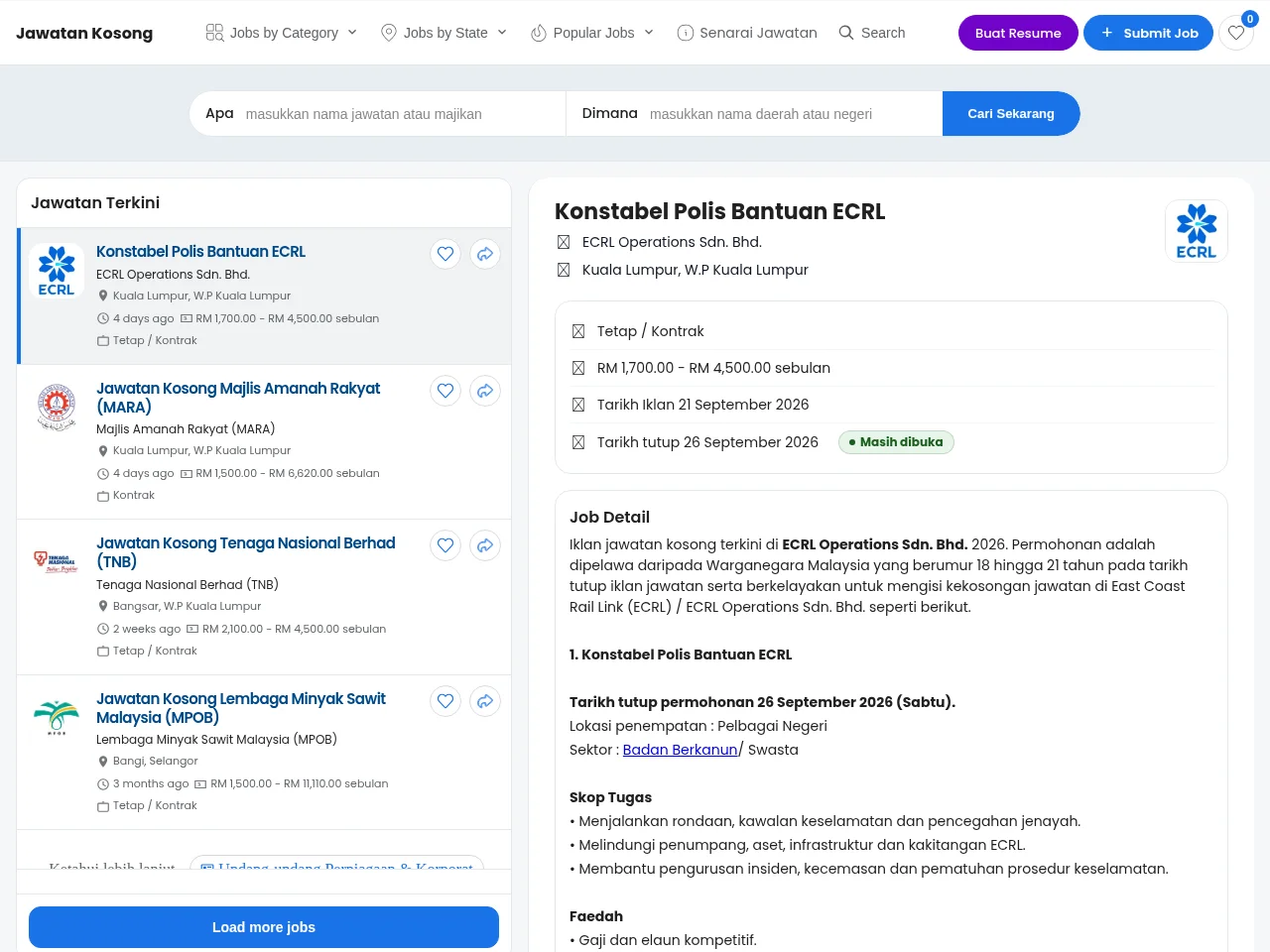Screen dimensions: 1270x952
Task: Open Senarai Jawatan page
Action: (x=747, y=33)
